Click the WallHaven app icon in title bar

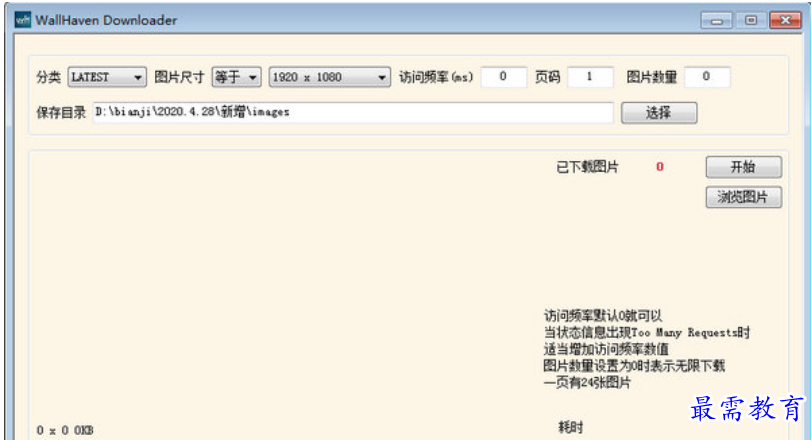tap(23, 20)
